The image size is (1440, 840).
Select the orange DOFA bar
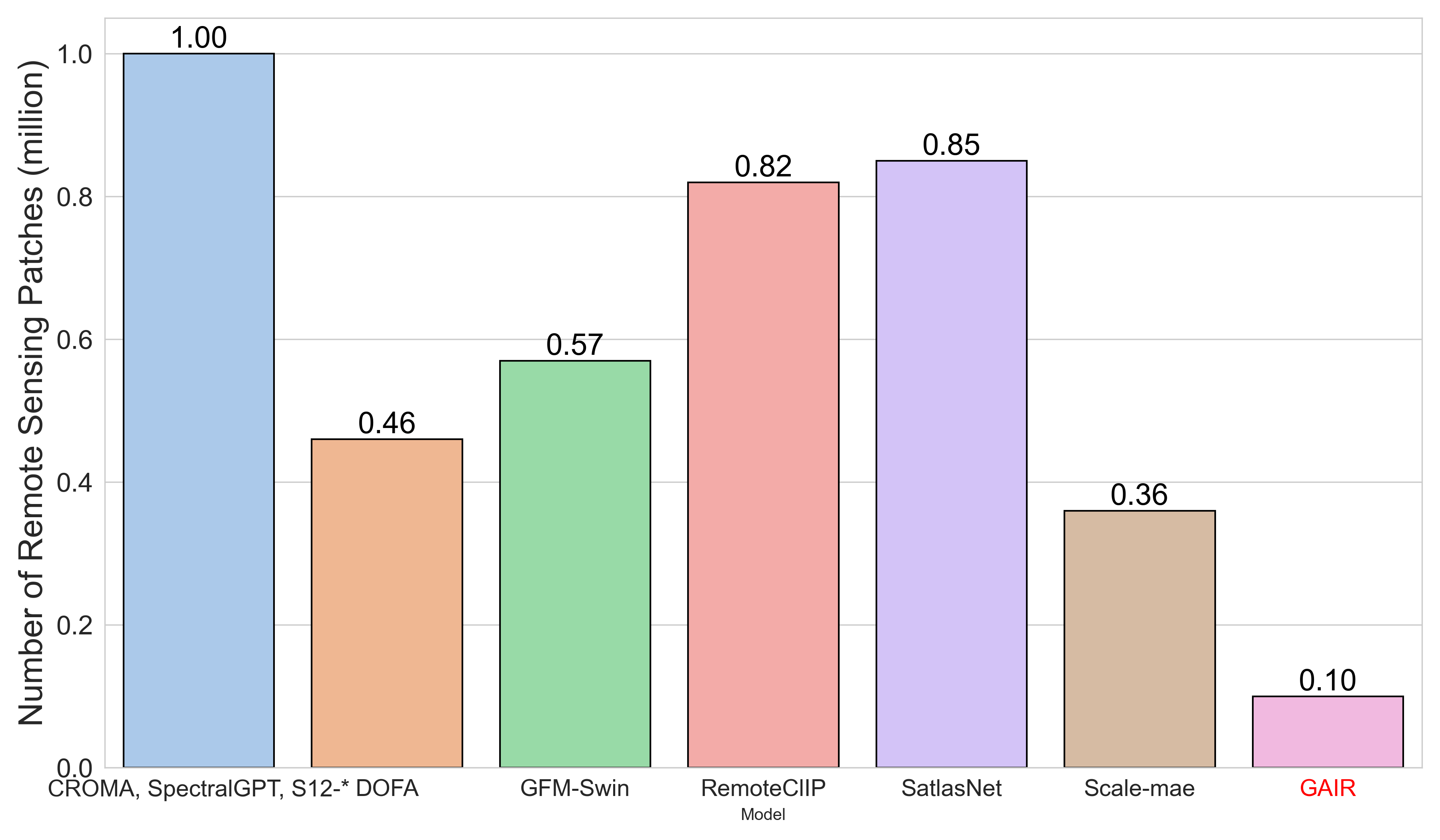pyautogui.click(x=386, y=602)
